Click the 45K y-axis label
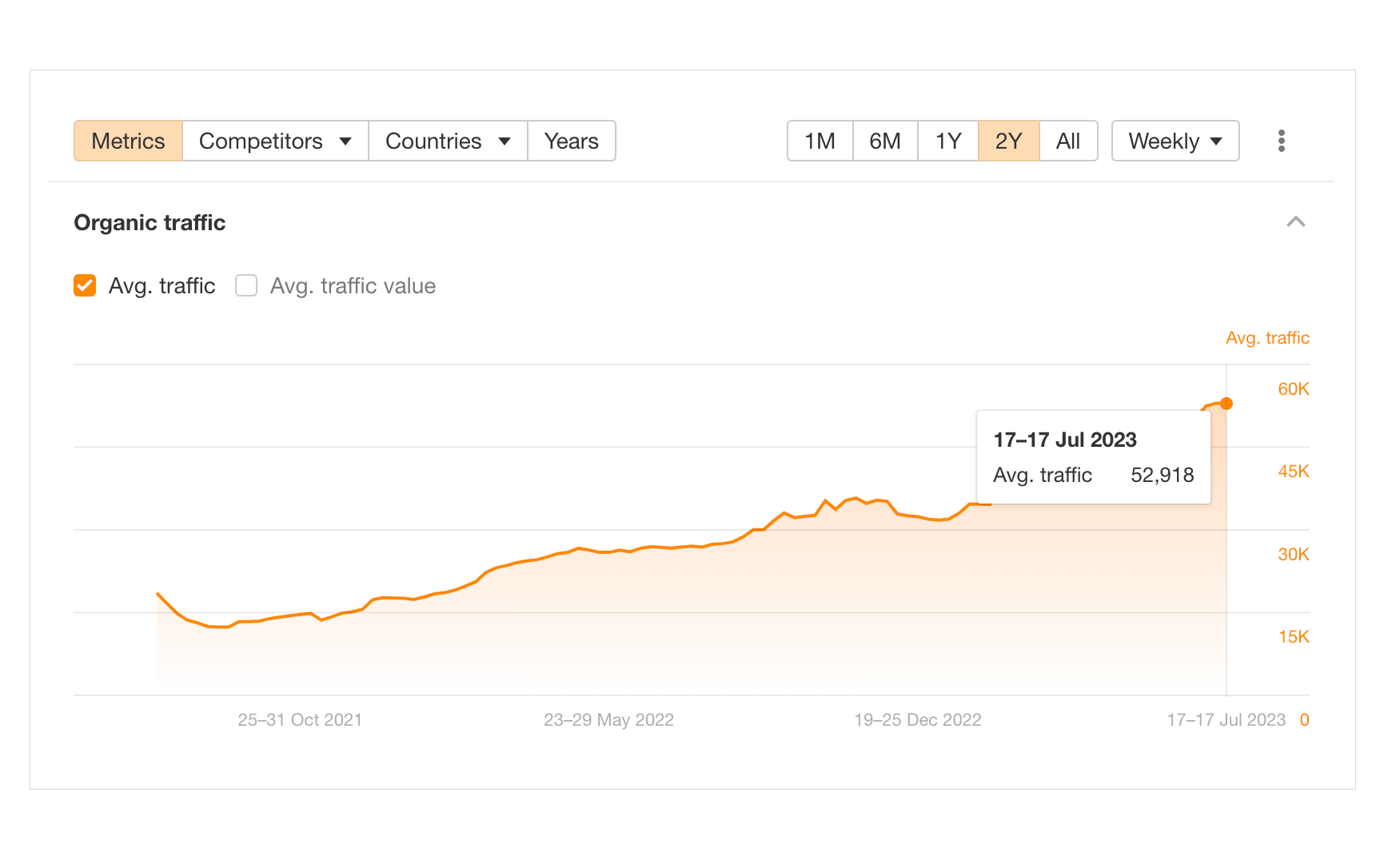 1293,471
